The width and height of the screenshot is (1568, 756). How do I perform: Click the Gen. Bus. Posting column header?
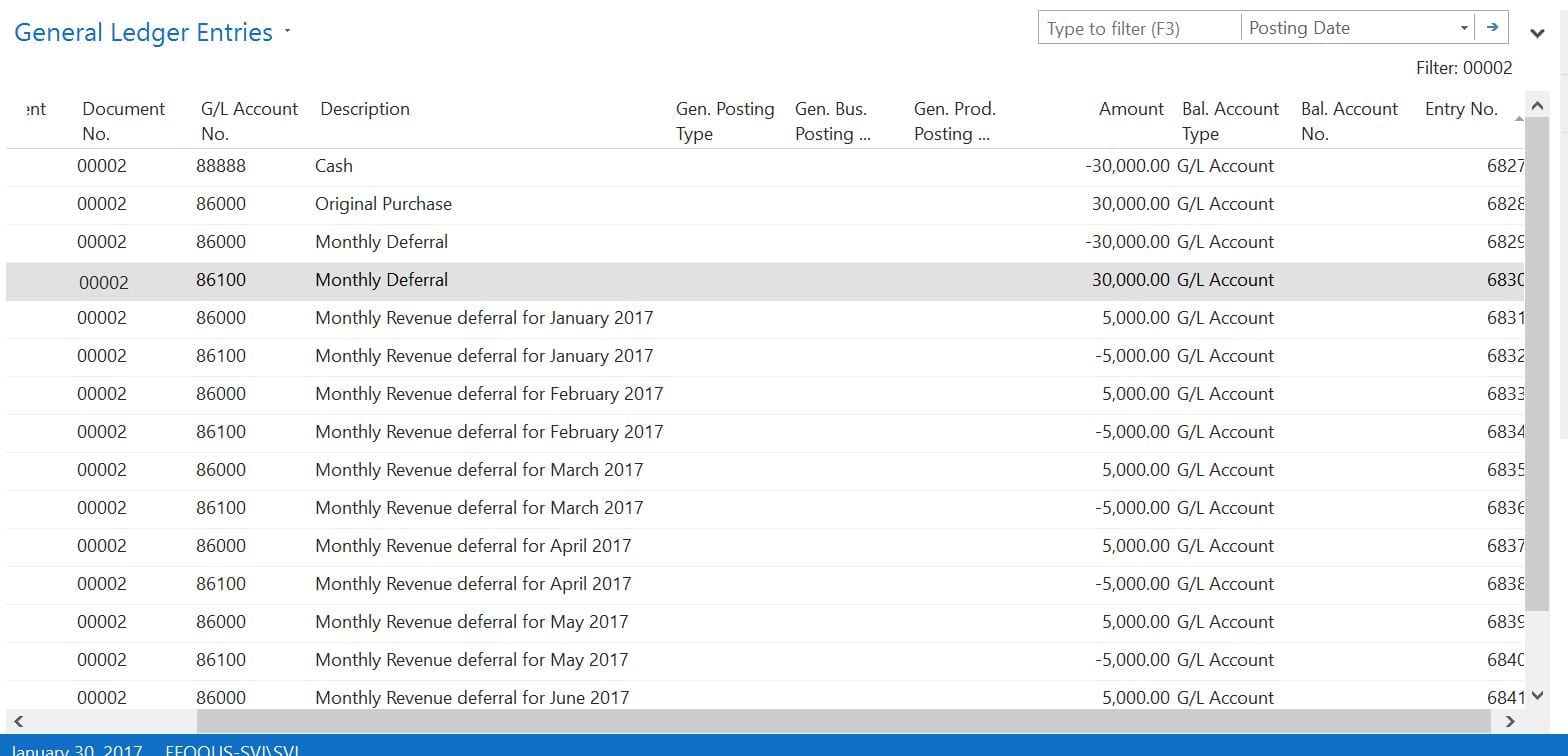[832, 121]
